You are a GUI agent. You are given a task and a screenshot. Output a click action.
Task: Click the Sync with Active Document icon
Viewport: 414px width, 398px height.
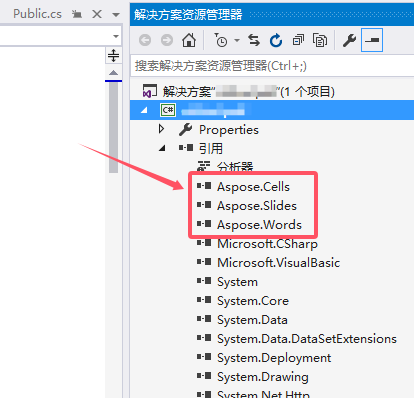coord(254,40)
